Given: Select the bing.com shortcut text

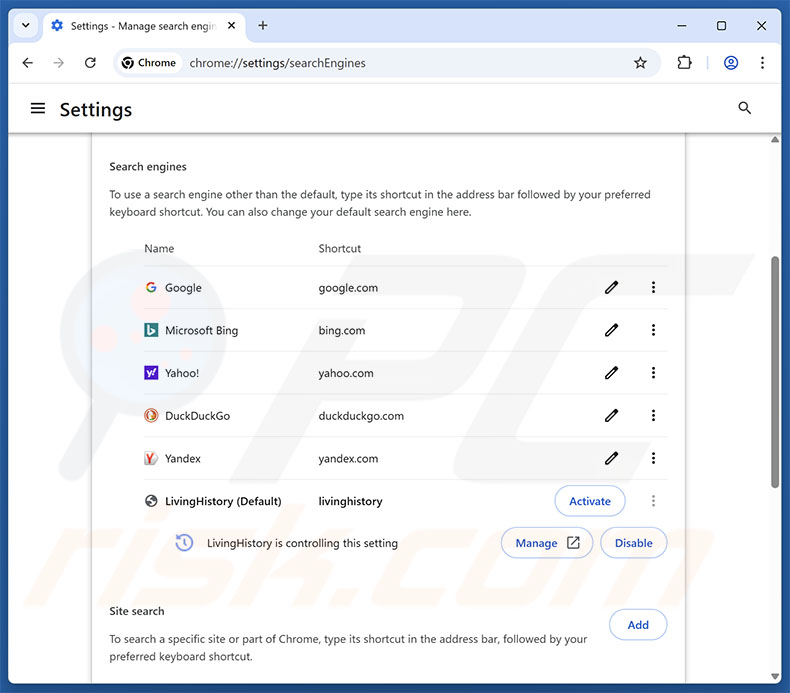Looking at the screenshot, I should pyautogui.click(x=342, y=331).
